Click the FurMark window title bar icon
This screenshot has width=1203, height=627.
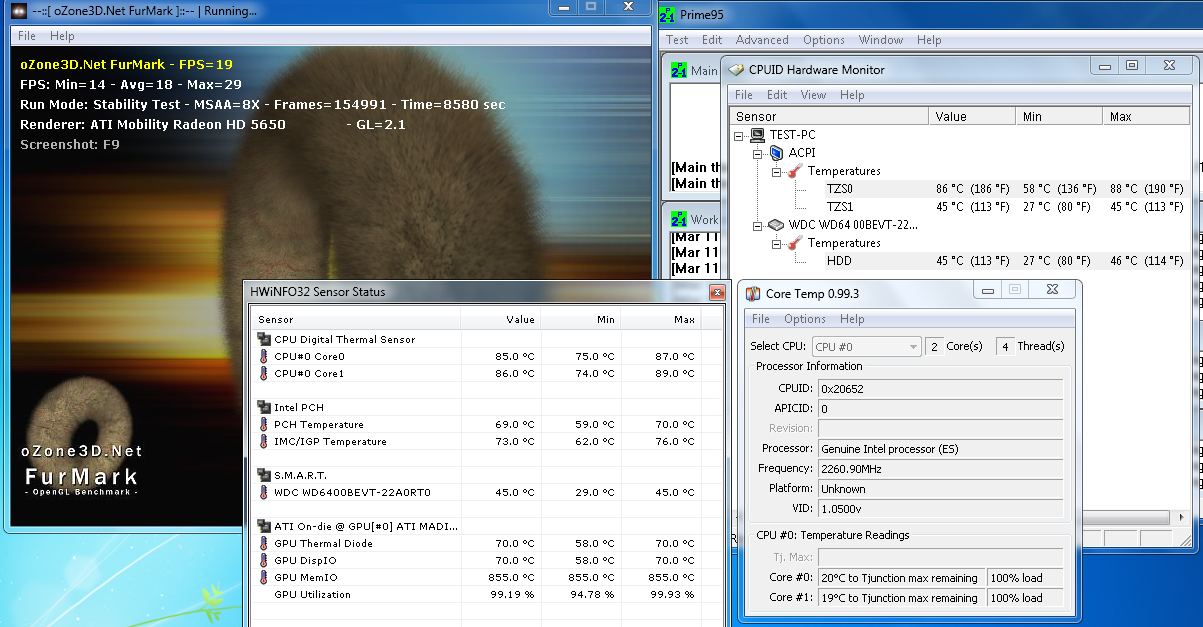point(18,11)
